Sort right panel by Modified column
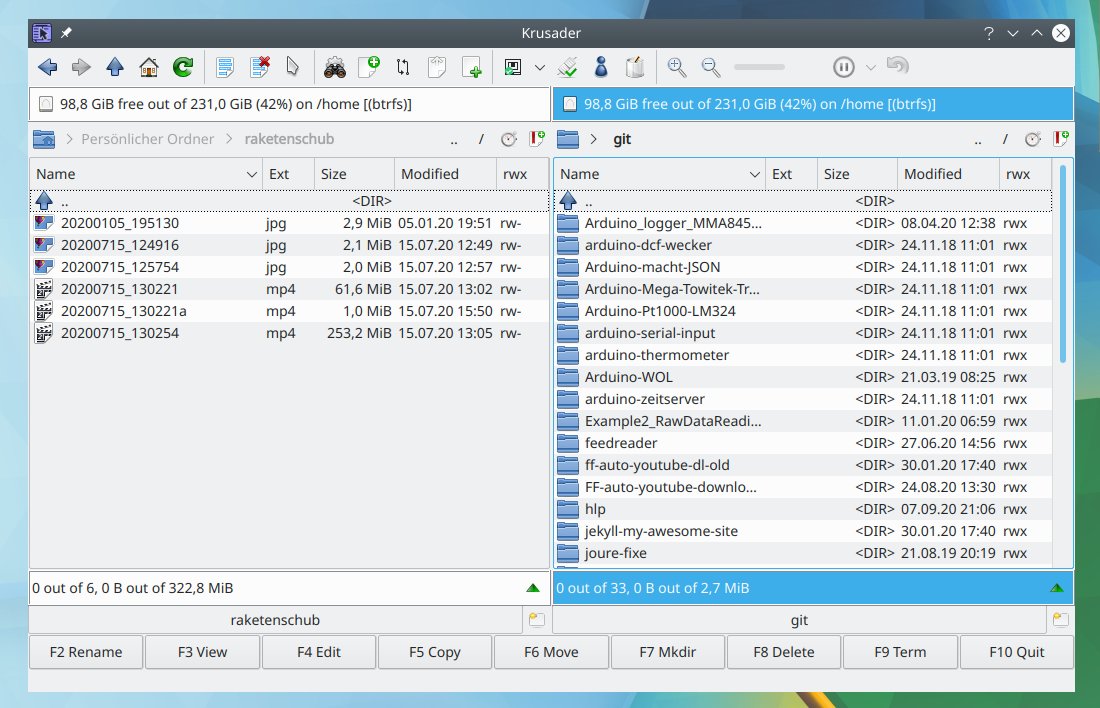This screenshot has width=1100, height=708. 948,174
